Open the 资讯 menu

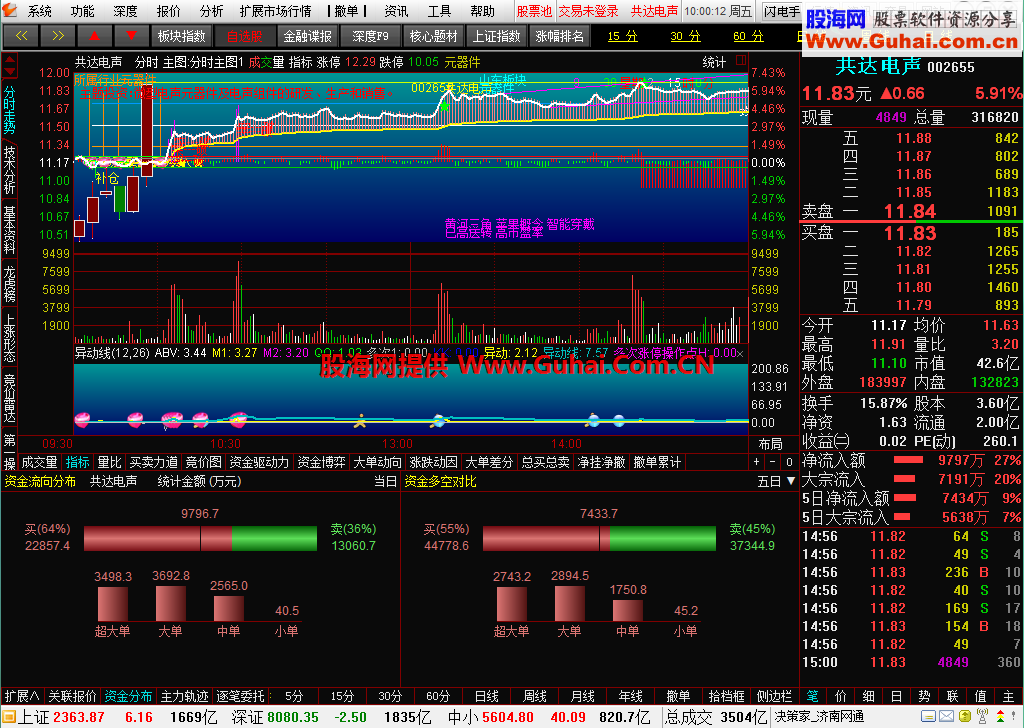[x=396, y=11]
